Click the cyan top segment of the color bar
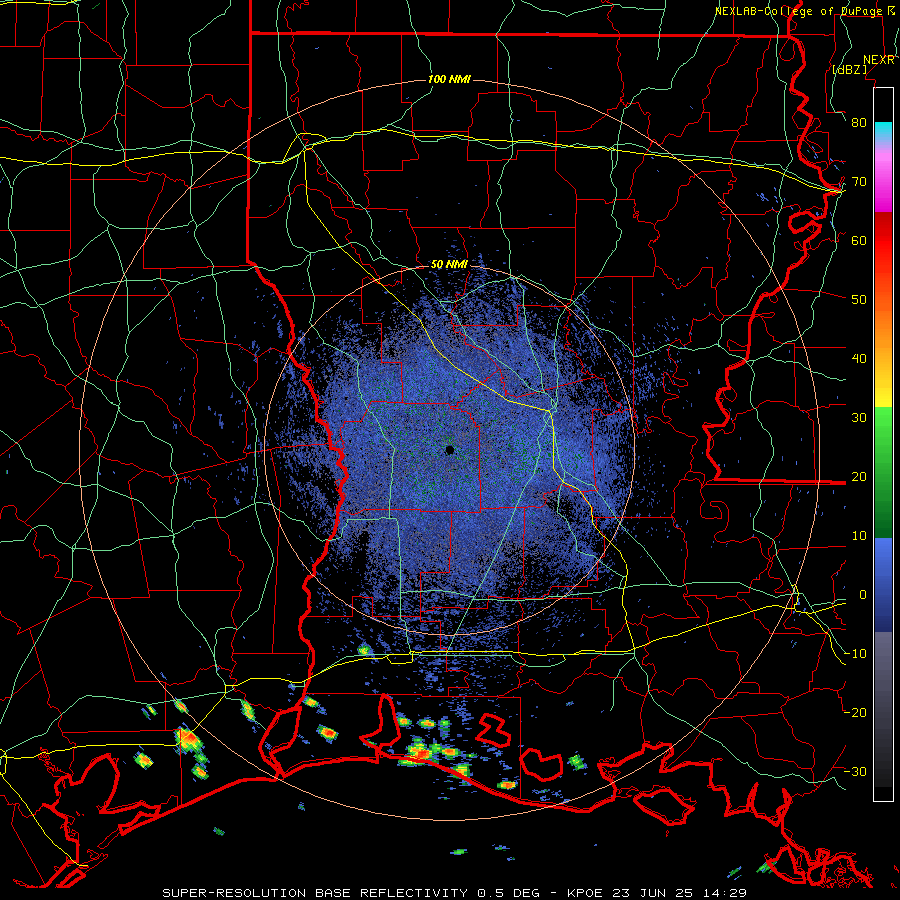Viewport: 900px width, 900px height. (x=883, y=131)
